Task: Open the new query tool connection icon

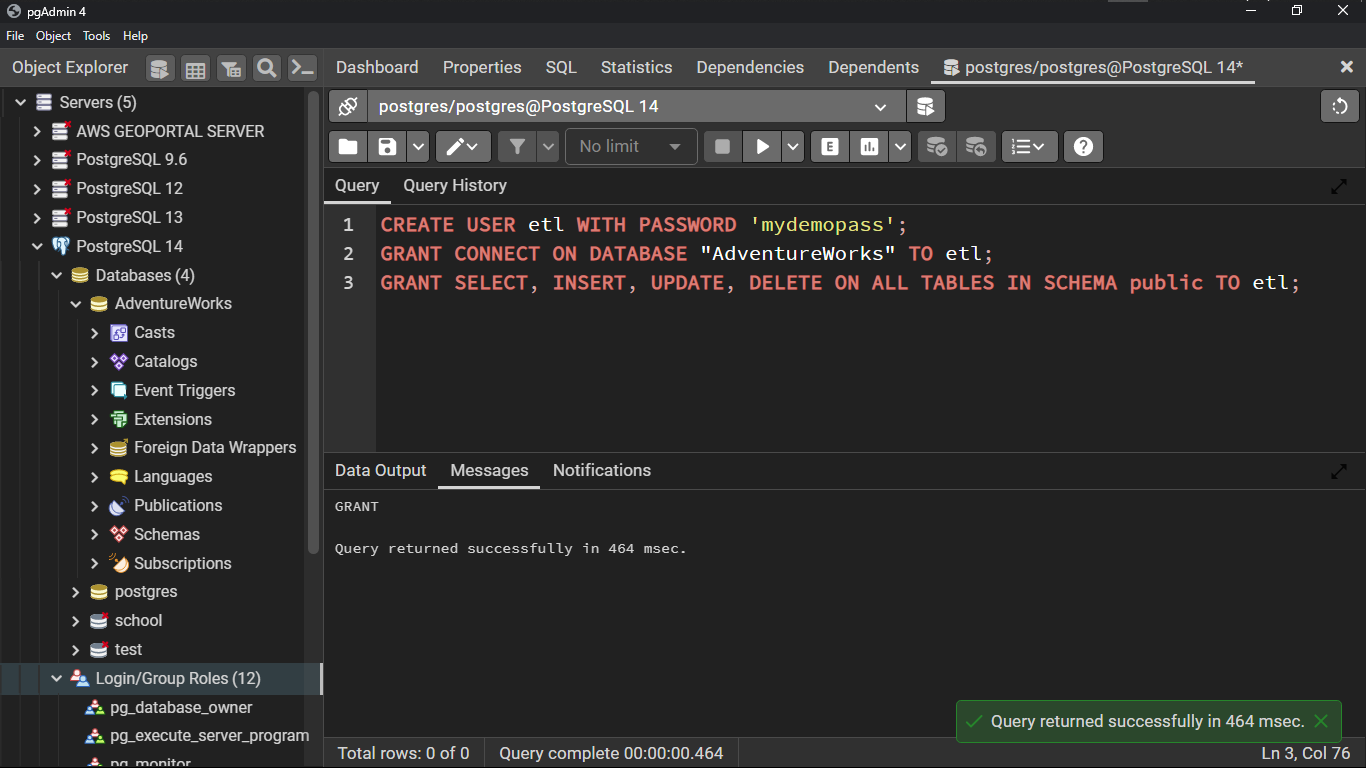Action: pos(926,106)
